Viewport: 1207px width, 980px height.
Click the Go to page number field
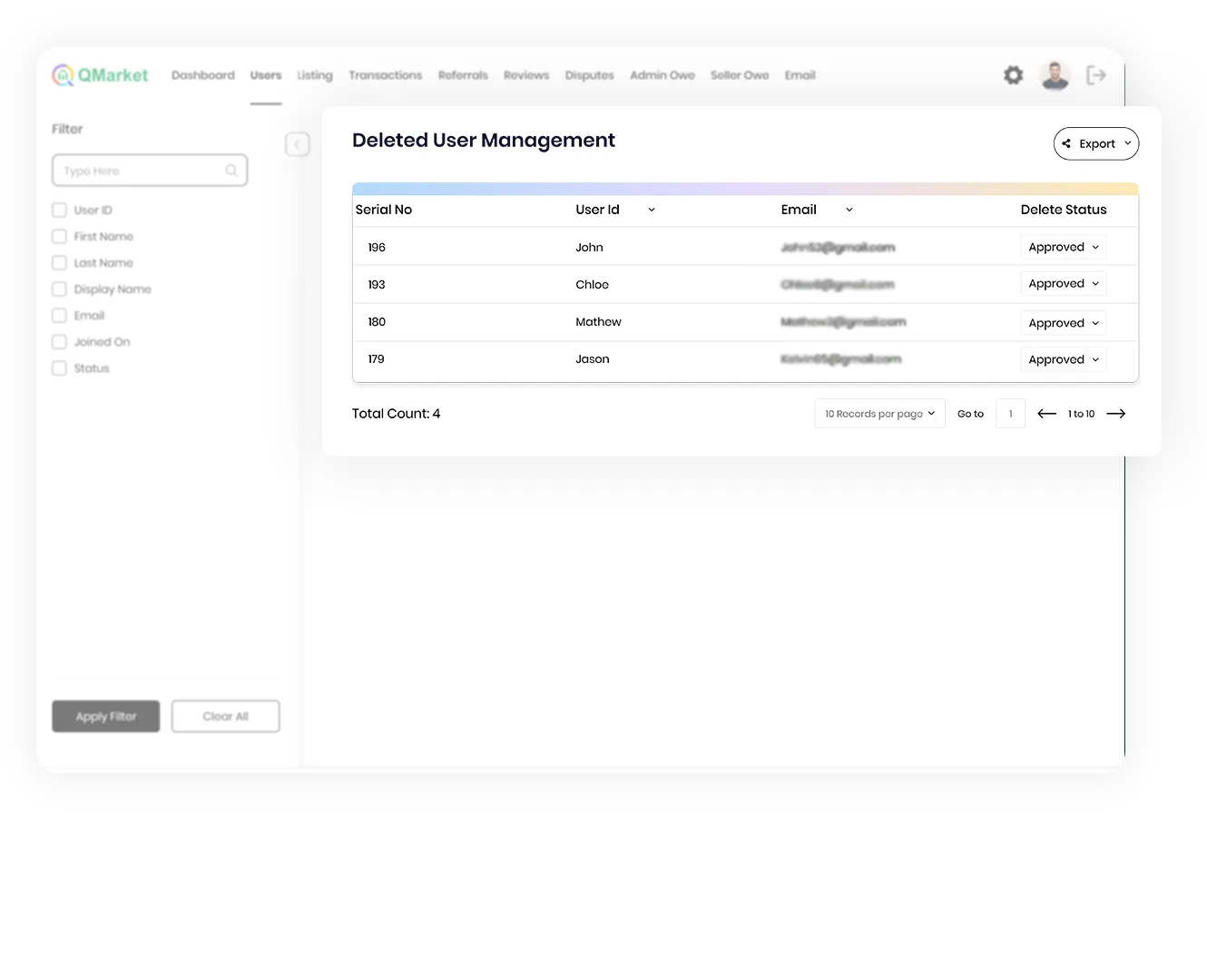coord(1010,414)
